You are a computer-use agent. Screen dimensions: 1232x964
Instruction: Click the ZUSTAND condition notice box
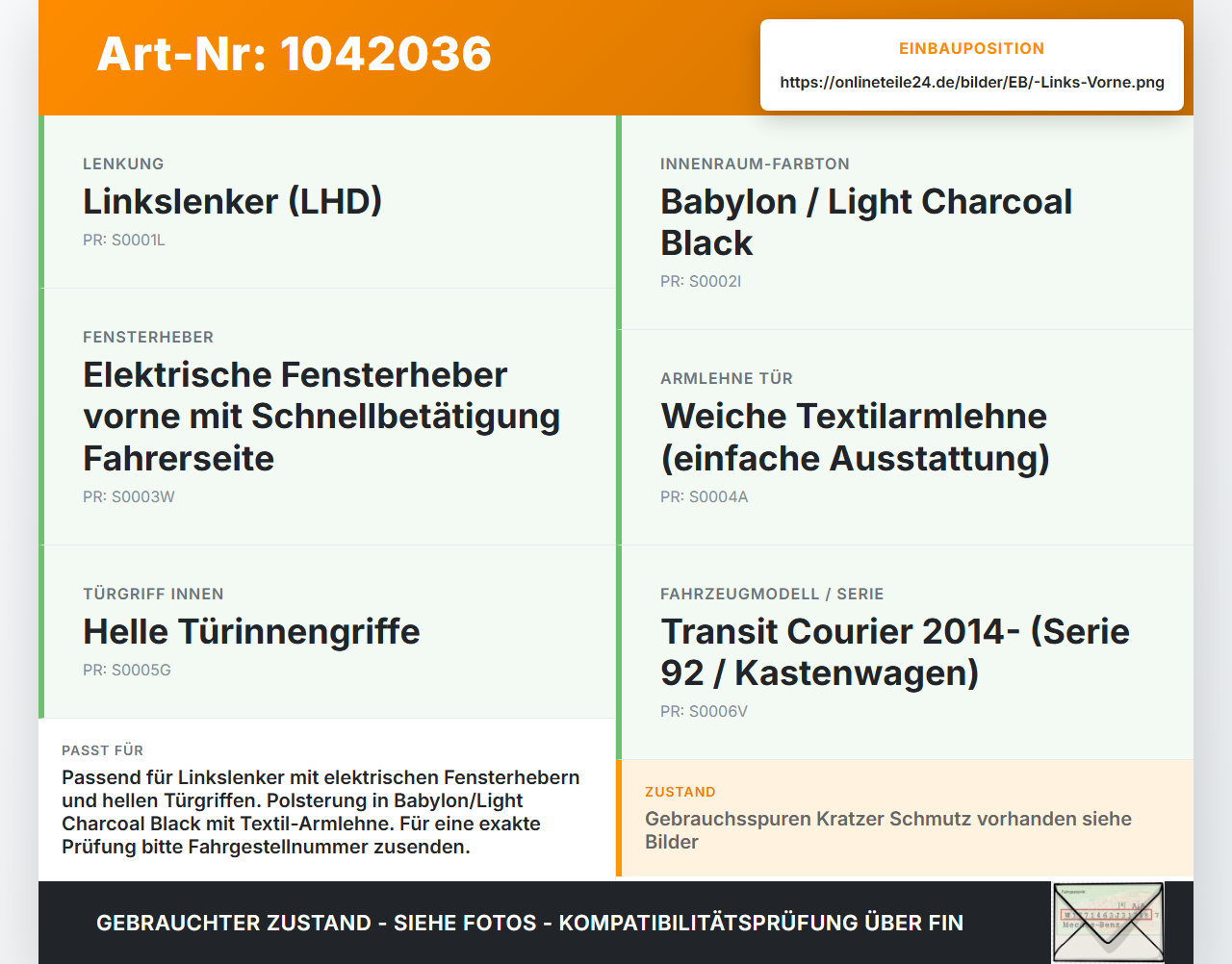pos(905,819)
